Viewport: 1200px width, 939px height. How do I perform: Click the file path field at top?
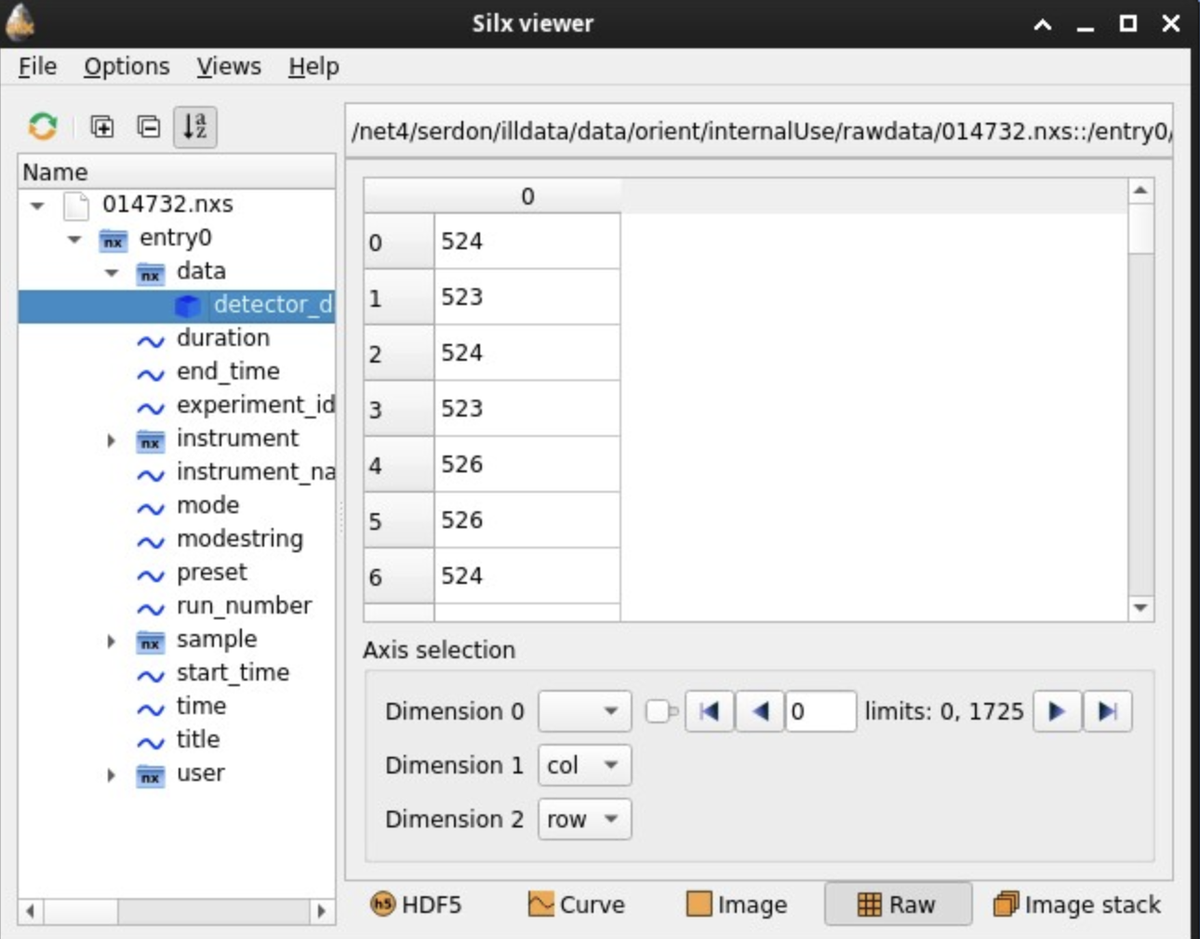[759, 131]
